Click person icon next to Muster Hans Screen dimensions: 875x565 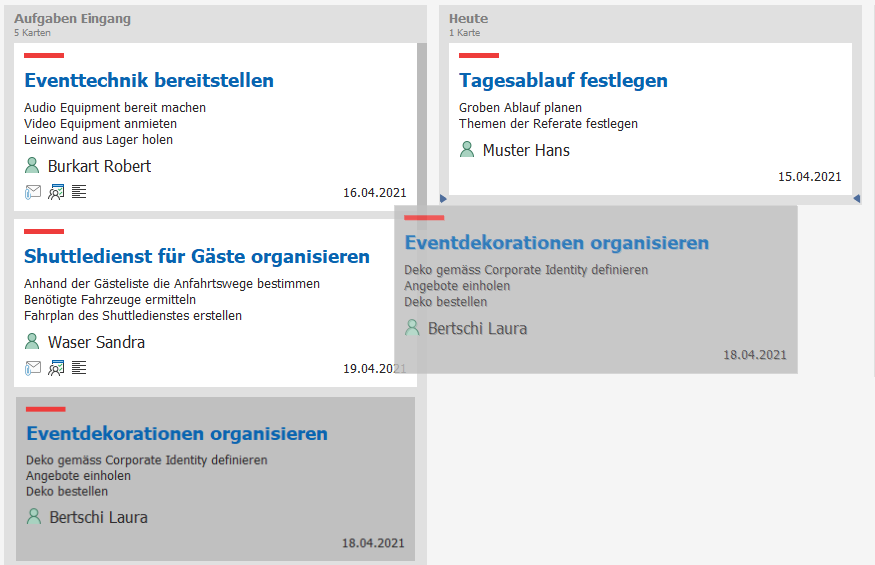467,149
